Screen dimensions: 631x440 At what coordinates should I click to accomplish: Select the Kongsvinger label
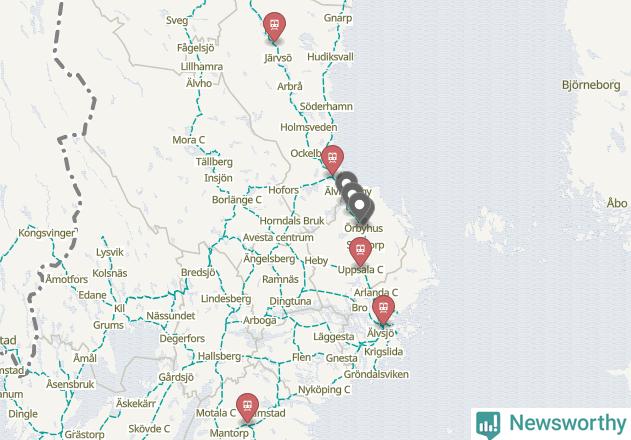47,233
